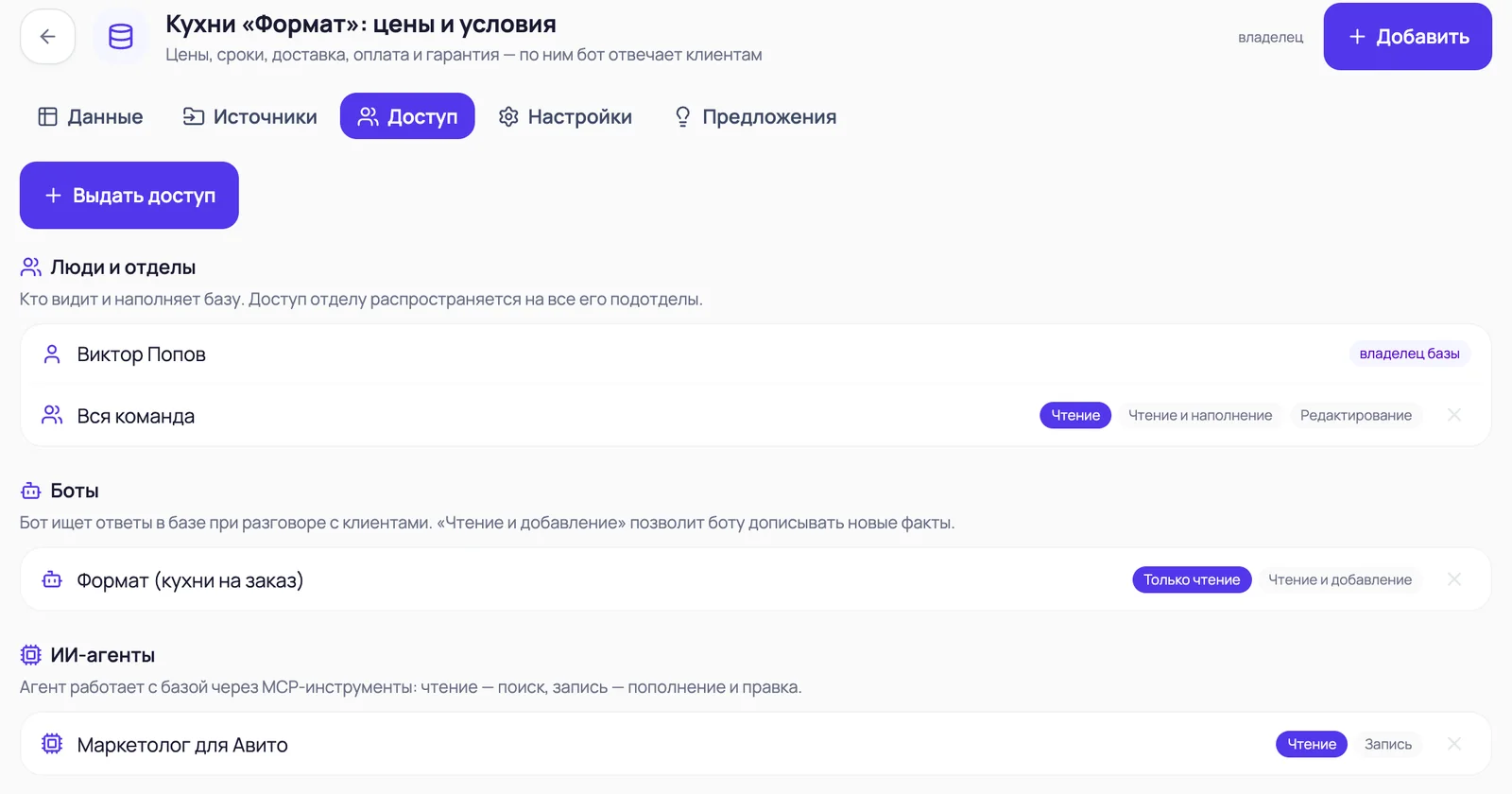1512x794 pixels.
Task: Click Выдать доступ button
Action: 129,195
